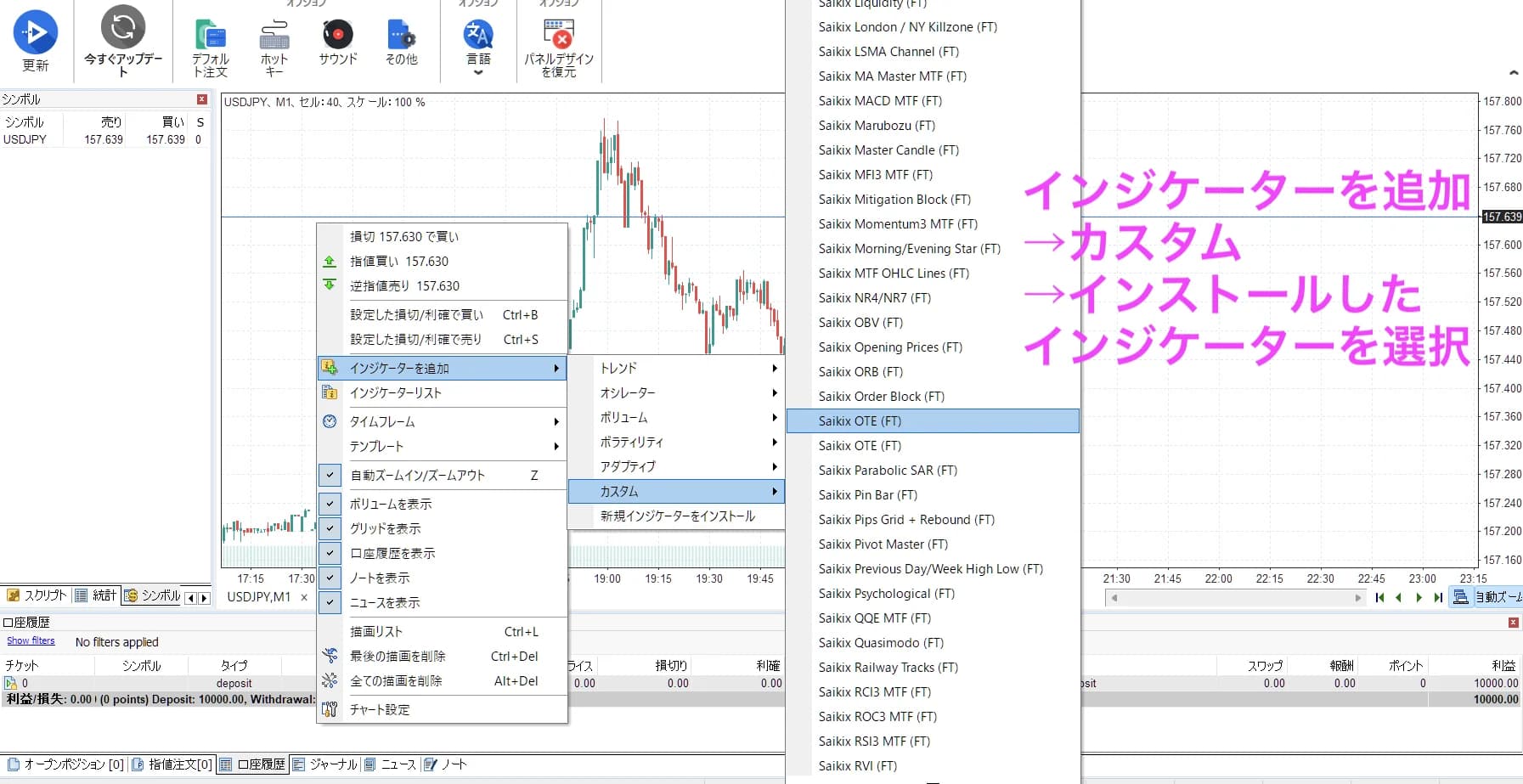
Task: Step chart back one bar
Action: pyautogui.click(x=1398, y=597)
